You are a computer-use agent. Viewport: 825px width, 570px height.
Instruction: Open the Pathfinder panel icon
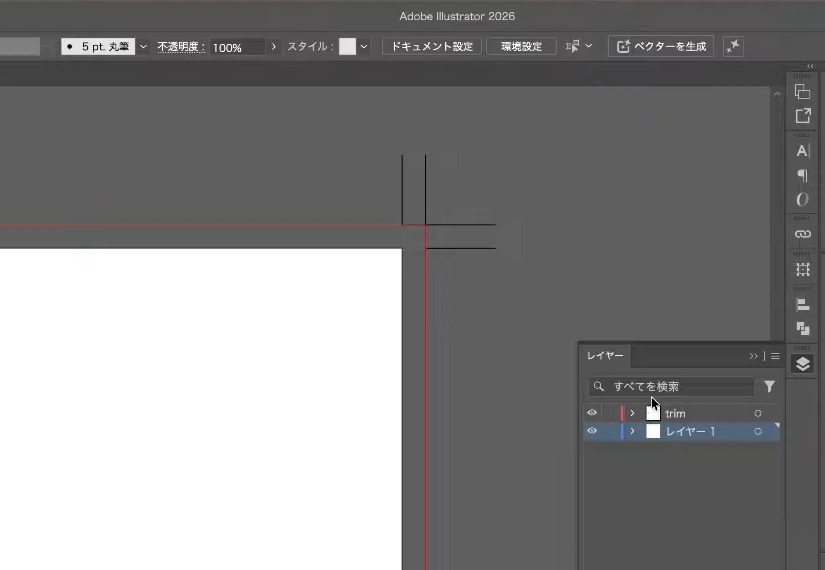click(x=802, y=329)
